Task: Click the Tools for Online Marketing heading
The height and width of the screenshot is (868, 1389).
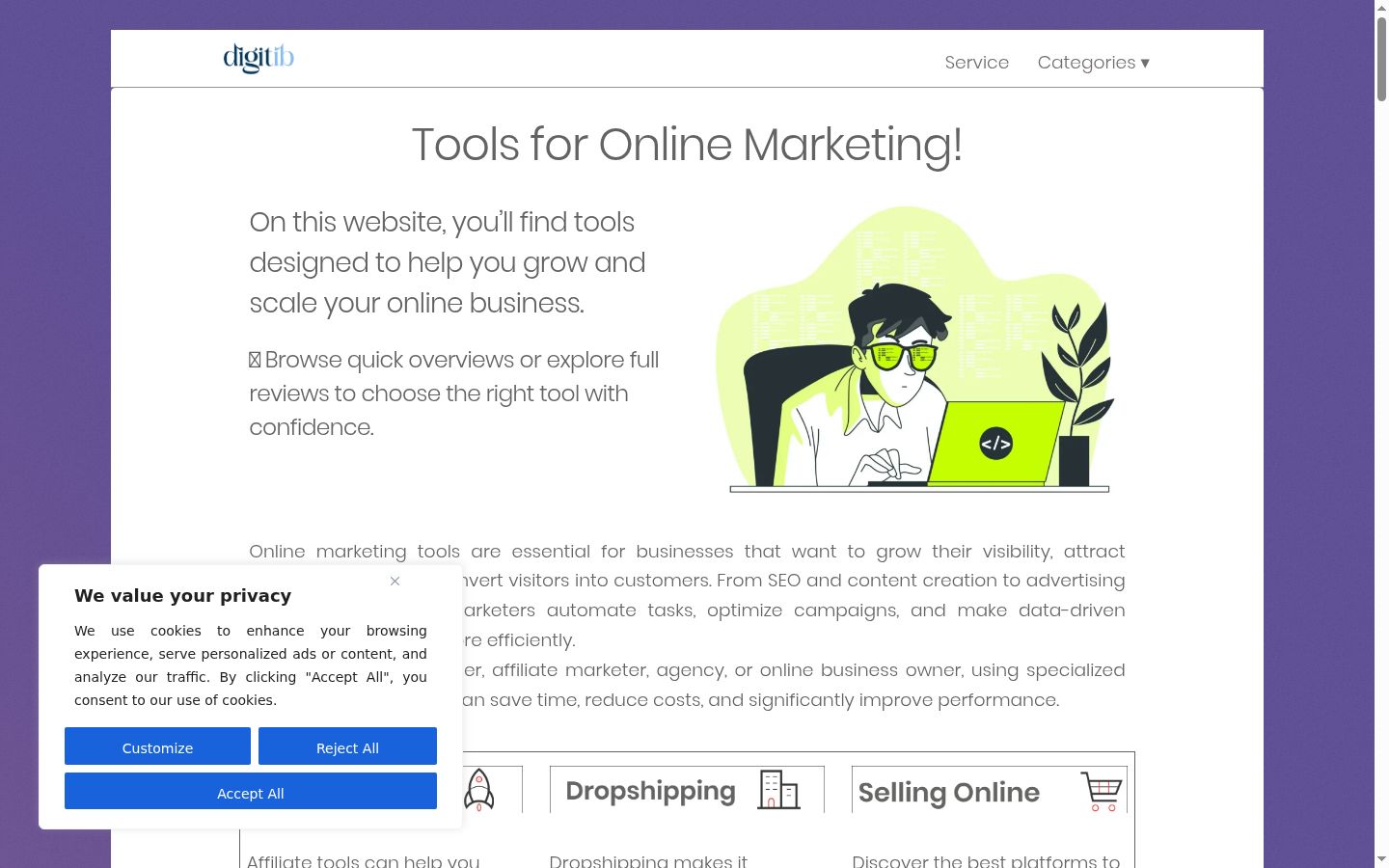Action: [x=687, y=145]
